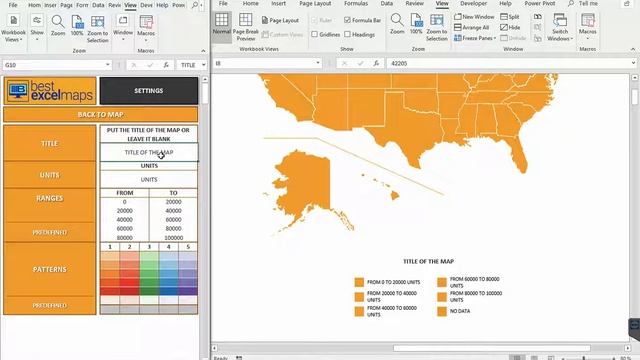640x360 pixels.
Task: Click 100% zoom icon in left window
Action: (77, 26)
